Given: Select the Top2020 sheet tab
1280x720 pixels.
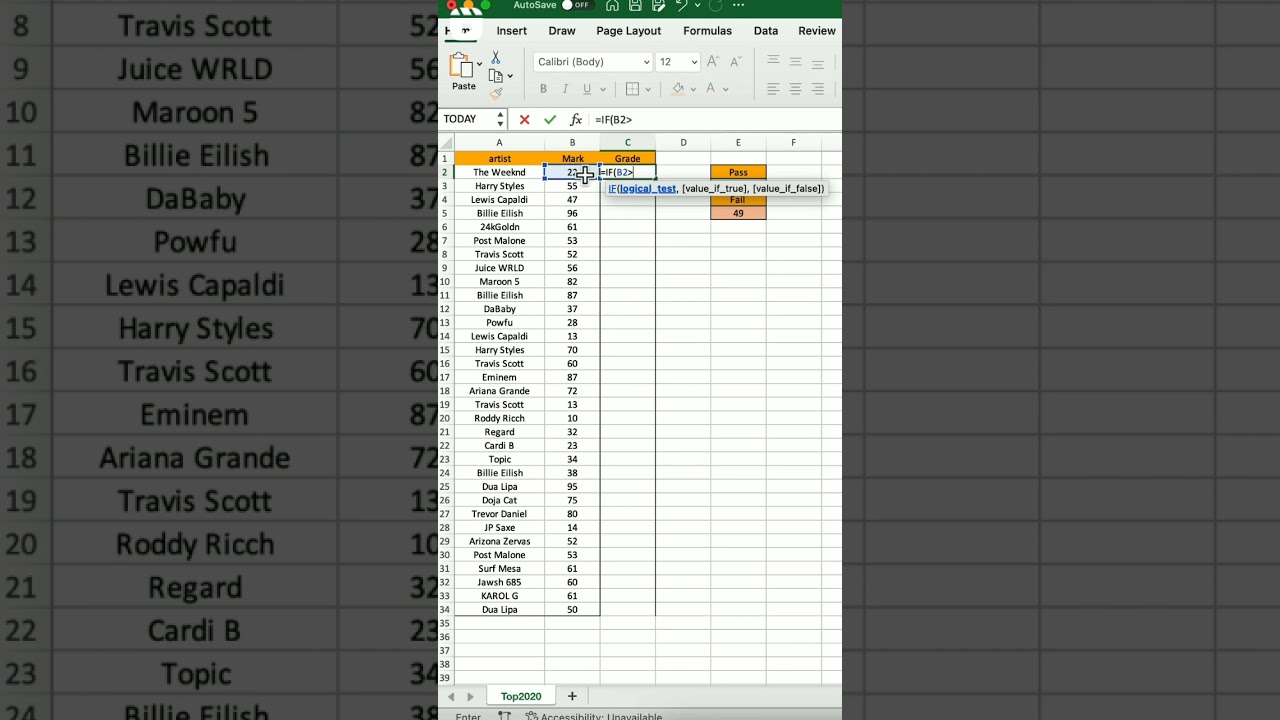Looking at the screenshot, I should point(521,696).
